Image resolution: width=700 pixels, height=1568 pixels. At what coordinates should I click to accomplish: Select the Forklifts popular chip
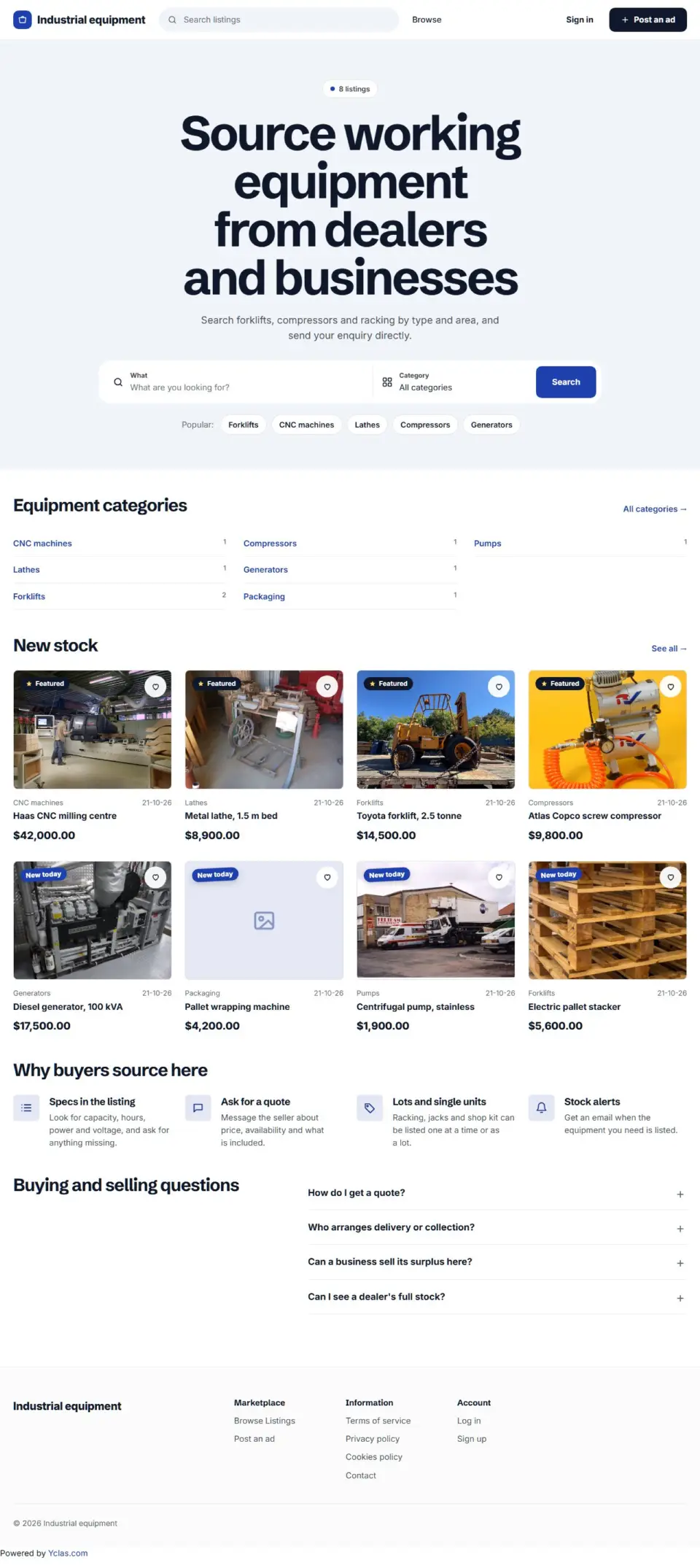click(x=243, y=425)
